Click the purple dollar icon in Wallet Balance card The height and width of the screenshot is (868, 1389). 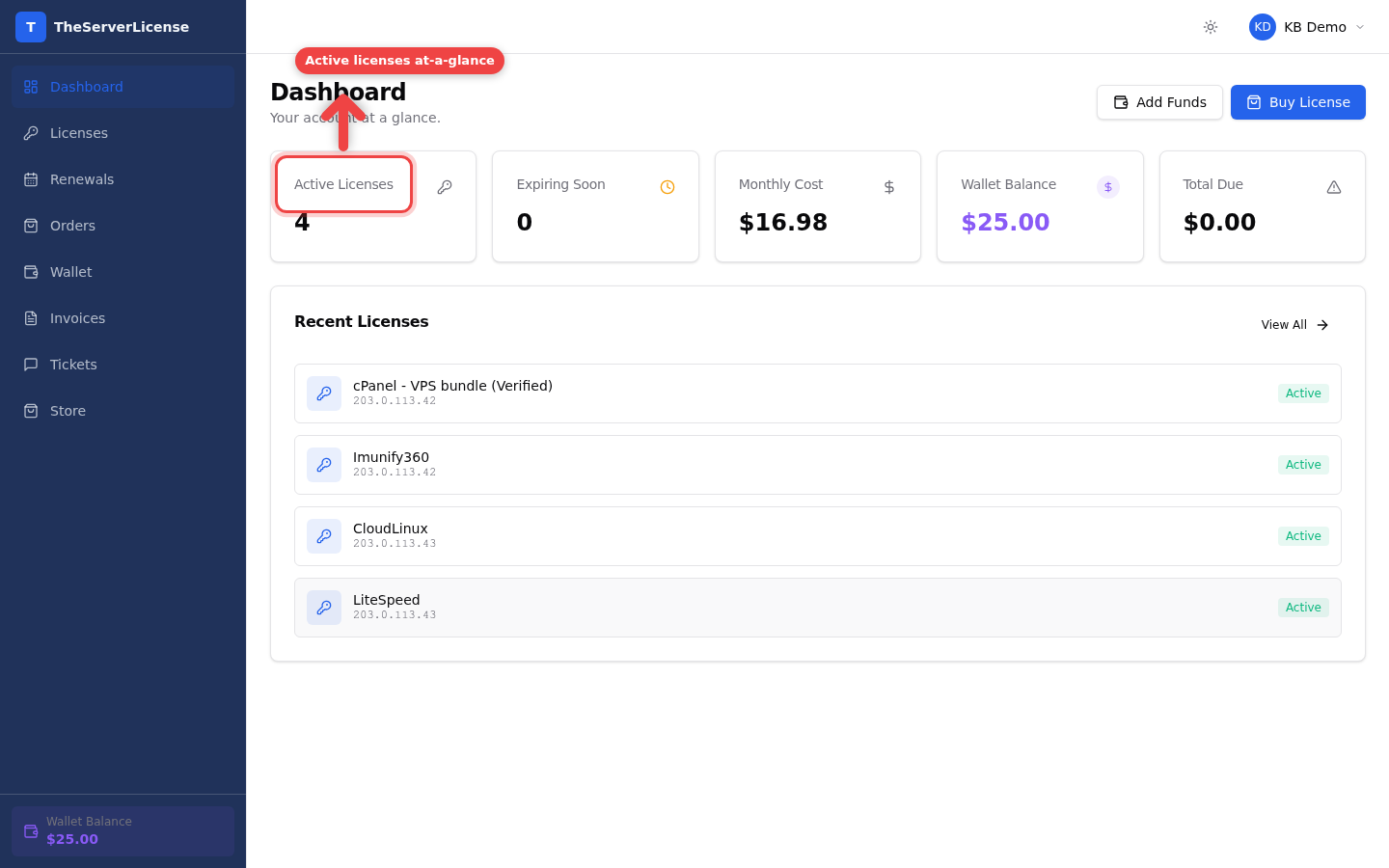click(x=1108, y=187)
